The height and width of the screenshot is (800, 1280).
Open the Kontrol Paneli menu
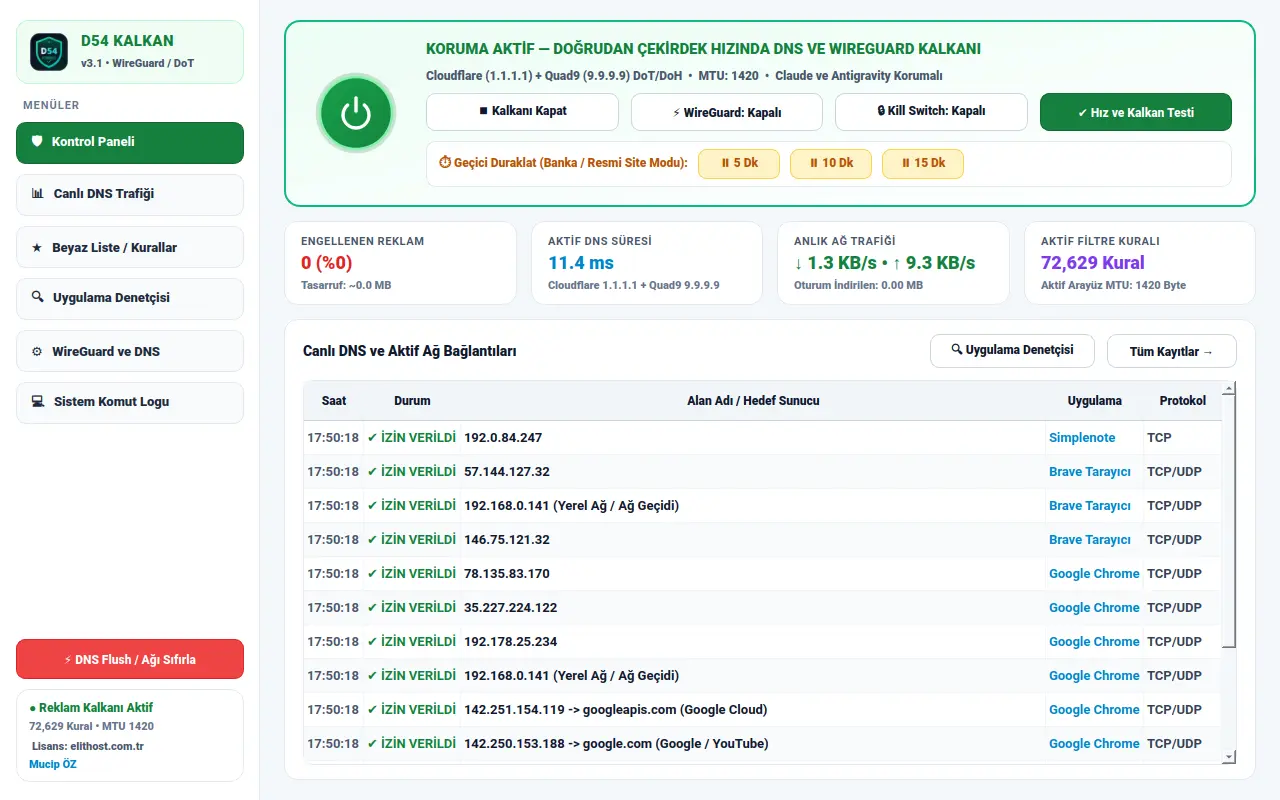130,142
